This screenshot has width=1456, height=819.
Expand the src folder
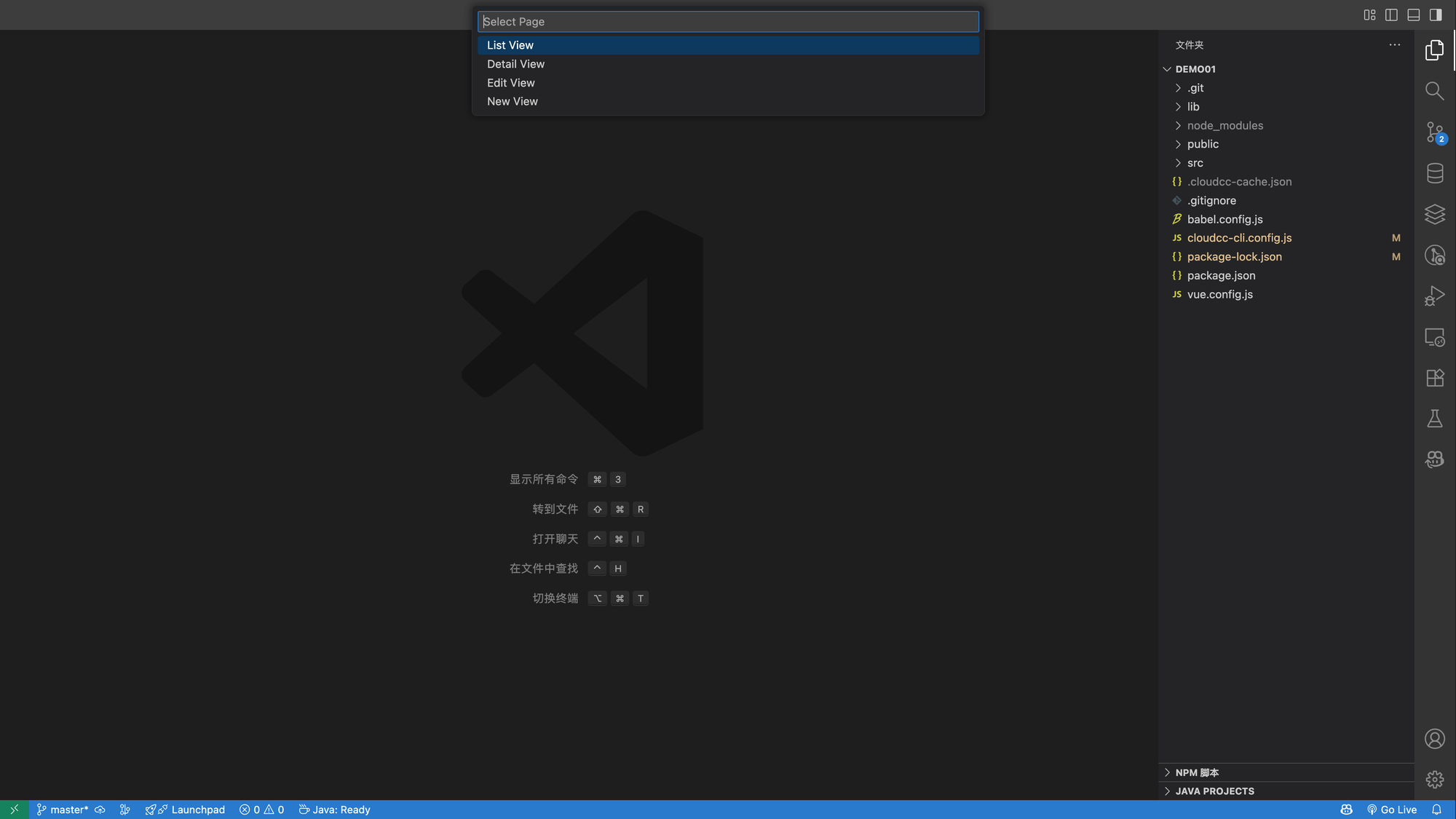point(1195,163)
